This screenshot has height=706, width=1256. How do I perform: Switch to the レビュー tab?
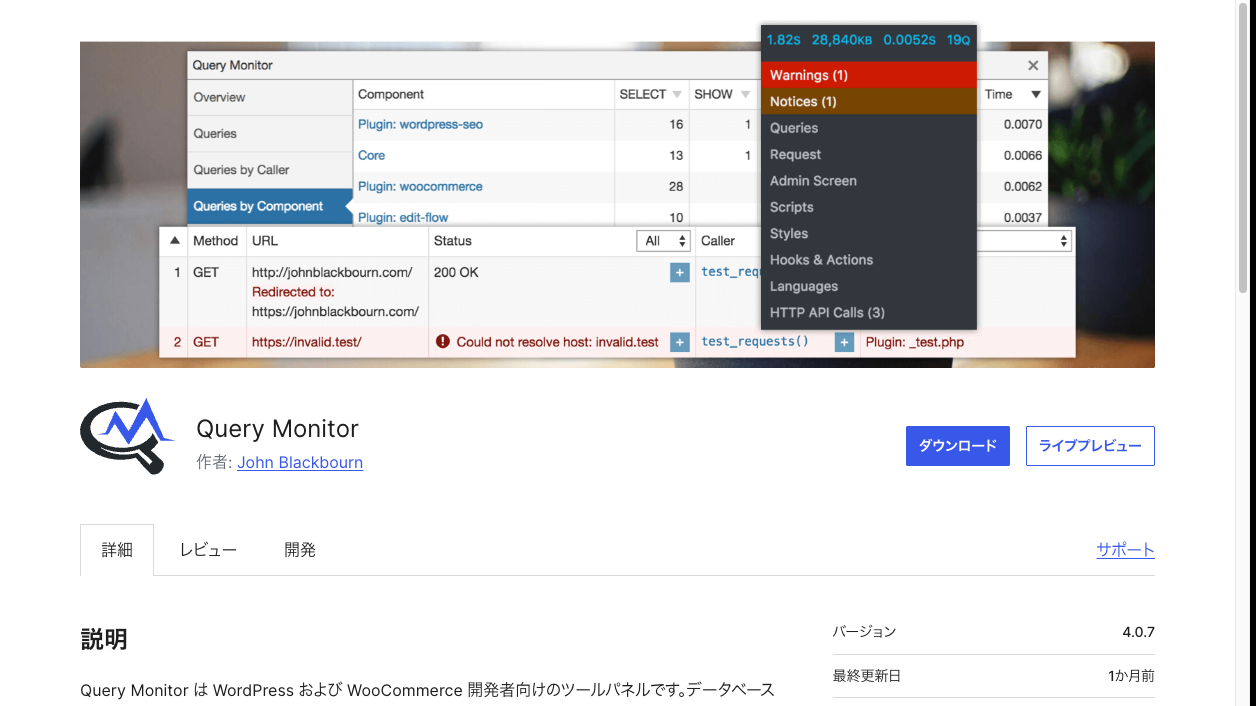(x=208, y=550)
